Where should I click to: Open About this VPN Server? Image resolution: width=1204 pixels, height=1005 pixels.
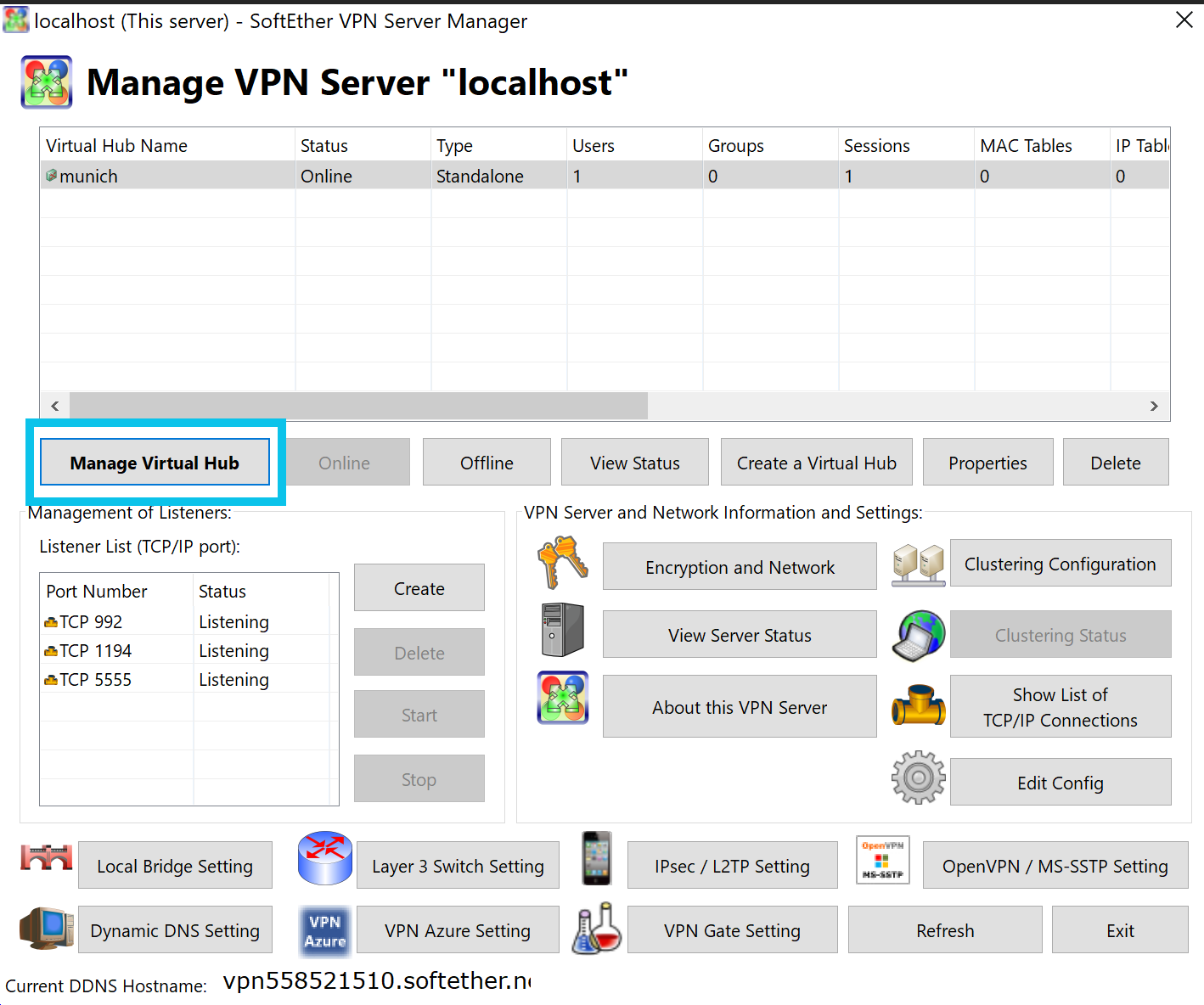(740, 706)
